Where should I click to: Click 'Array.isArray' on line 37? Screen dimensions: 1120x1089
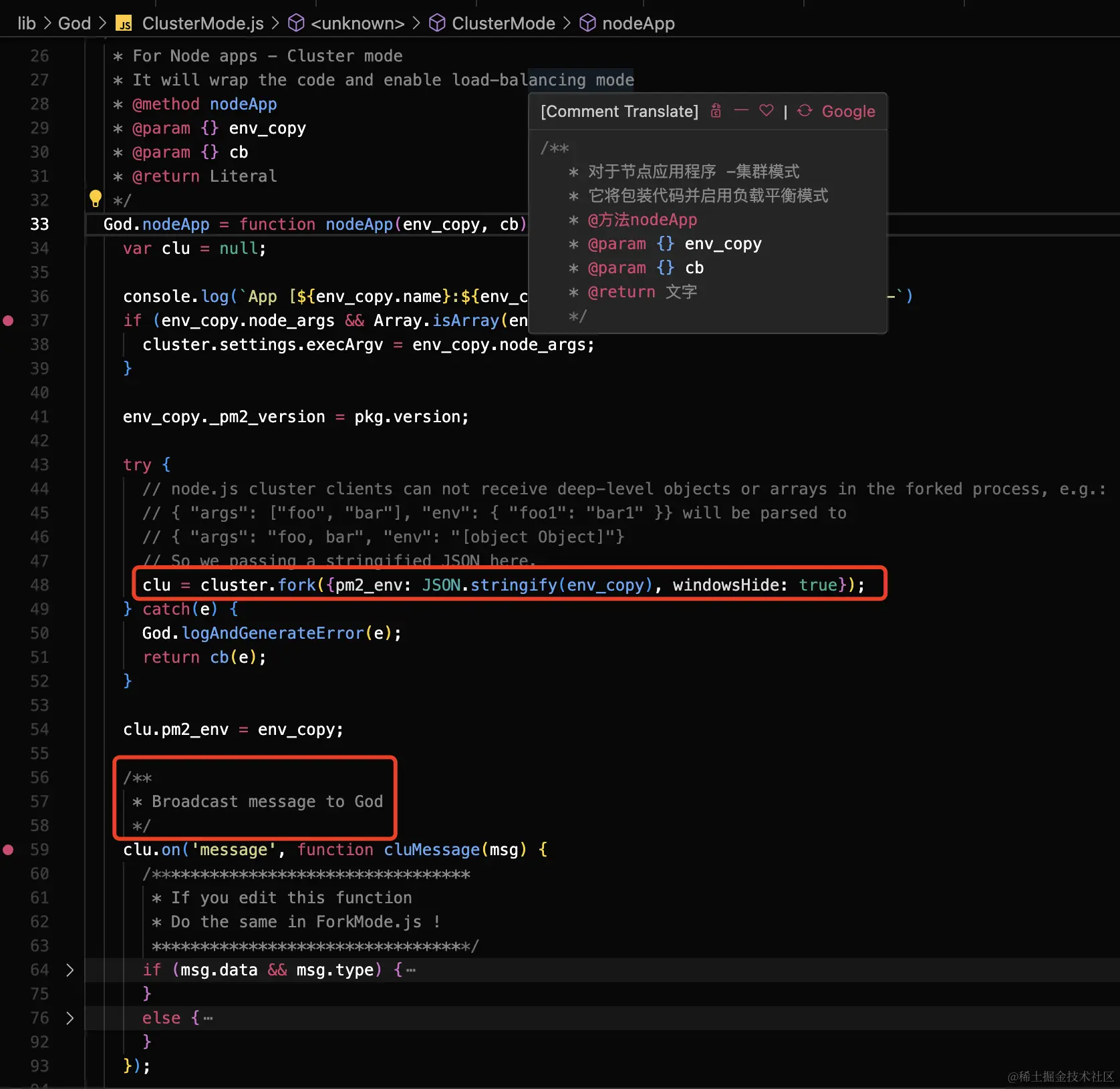pos(436,321)
